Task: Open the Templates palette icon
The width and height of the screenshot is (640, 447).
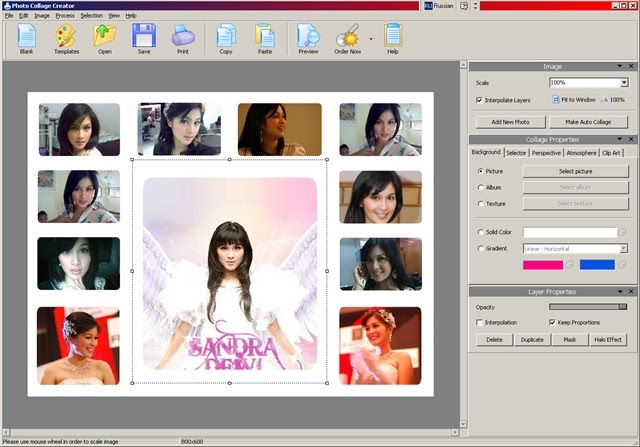Action: [x=66, y=36]
